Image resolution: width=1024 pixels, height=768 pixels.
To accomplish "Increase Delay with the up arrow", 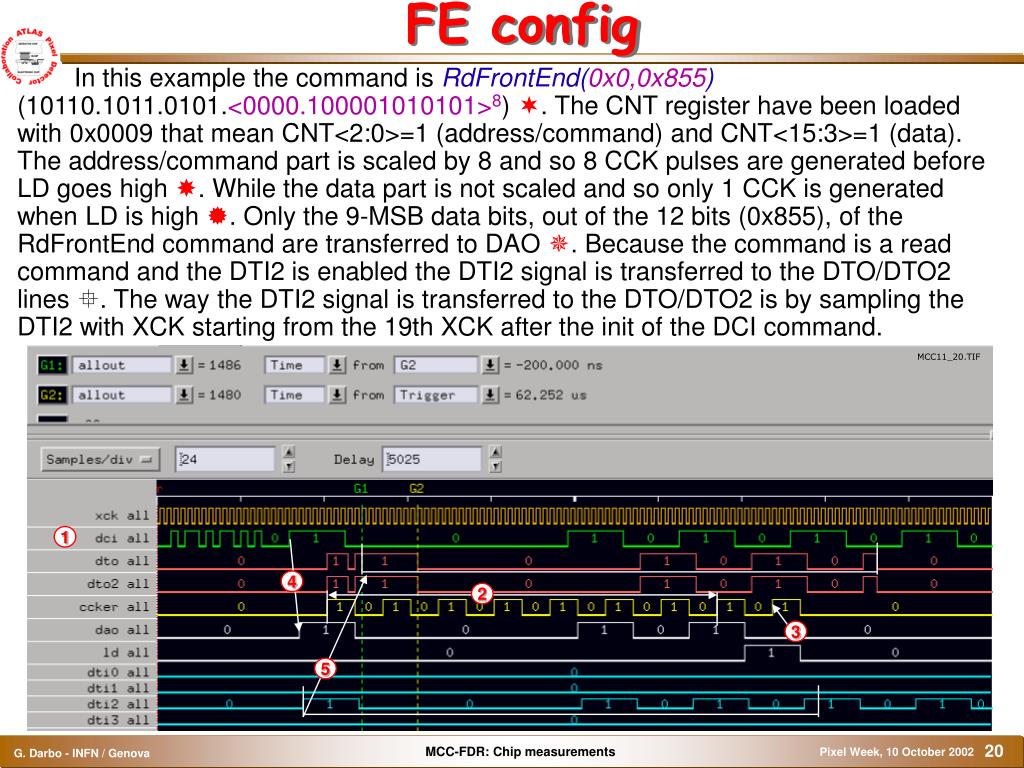I will [496, 452].
